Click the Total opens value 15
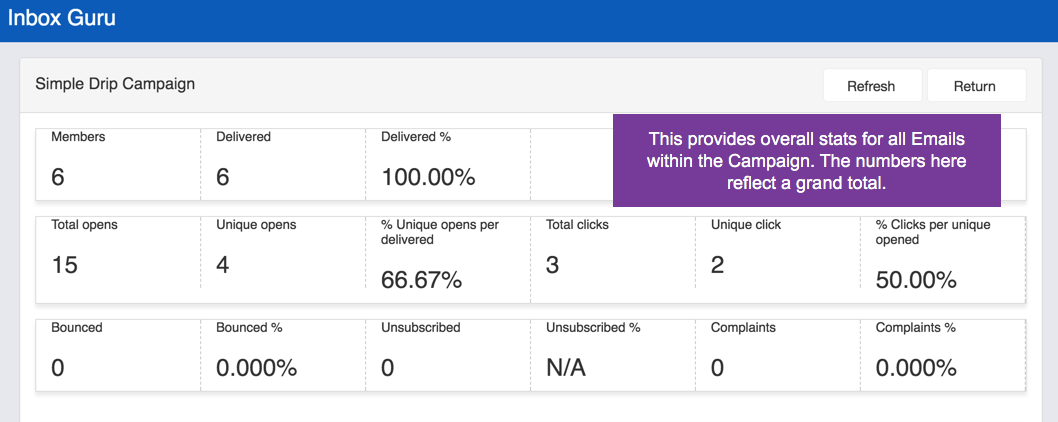This screenshot has width=1058, height=422. [65, 265]
